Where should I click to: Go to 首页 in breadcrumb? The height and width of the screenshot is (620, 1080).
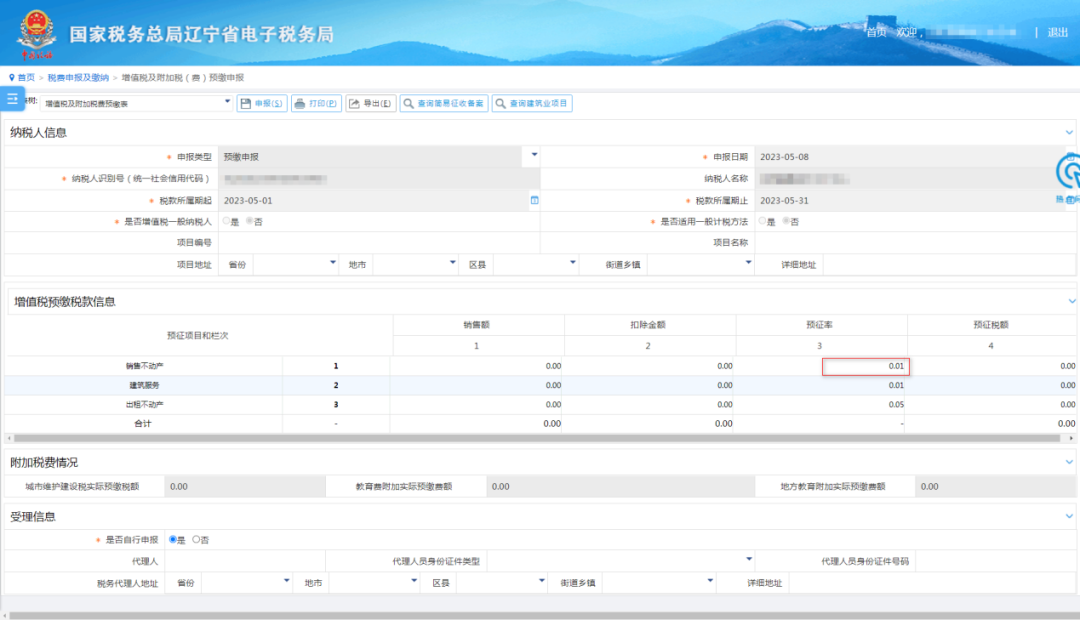click(24, 77)
